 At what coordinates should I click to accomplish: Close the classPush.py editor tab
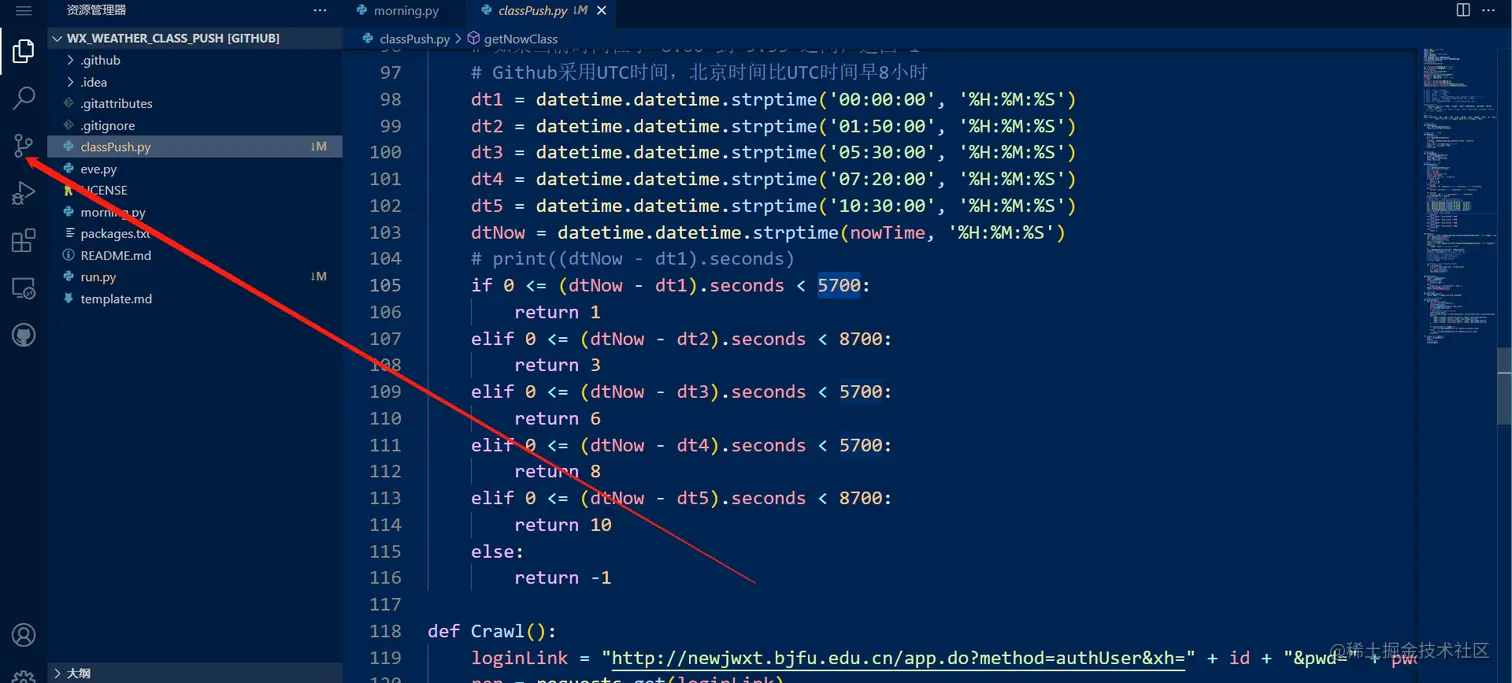[600, 11]
